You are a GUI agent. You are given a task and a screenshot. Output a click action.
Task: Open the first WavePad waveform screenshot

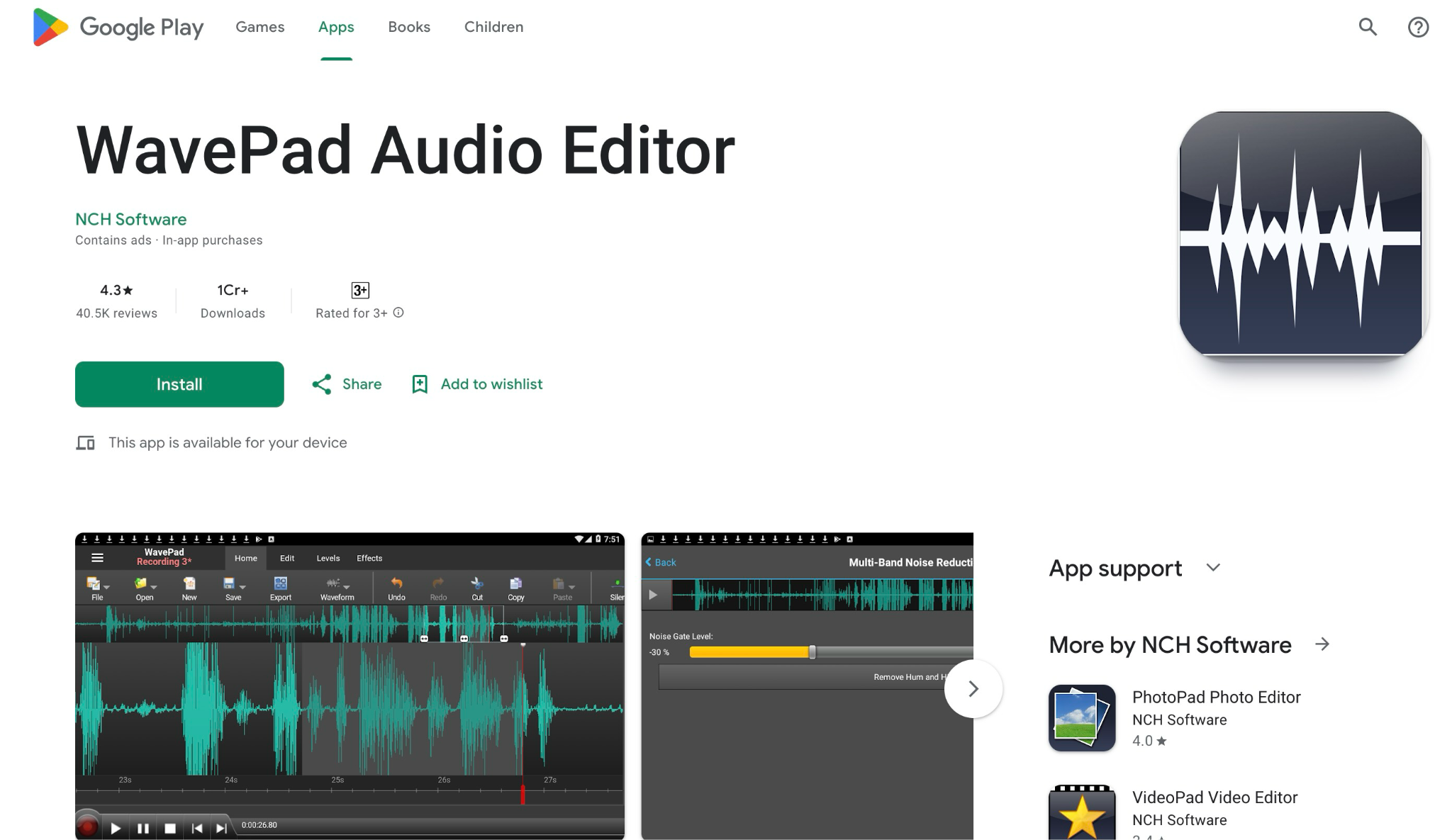(350, 686)
